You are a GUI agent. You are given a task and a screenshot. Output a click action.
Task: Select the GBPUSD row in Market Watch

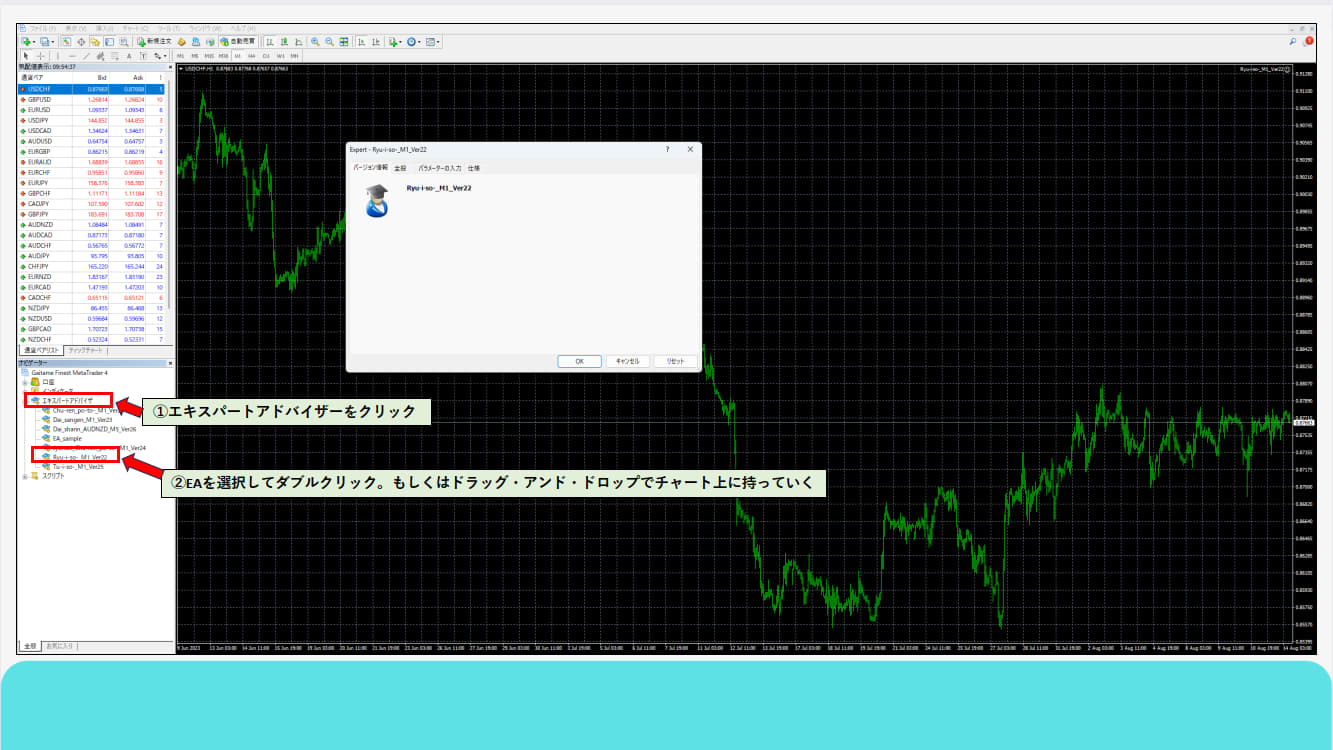click(41, 100)
